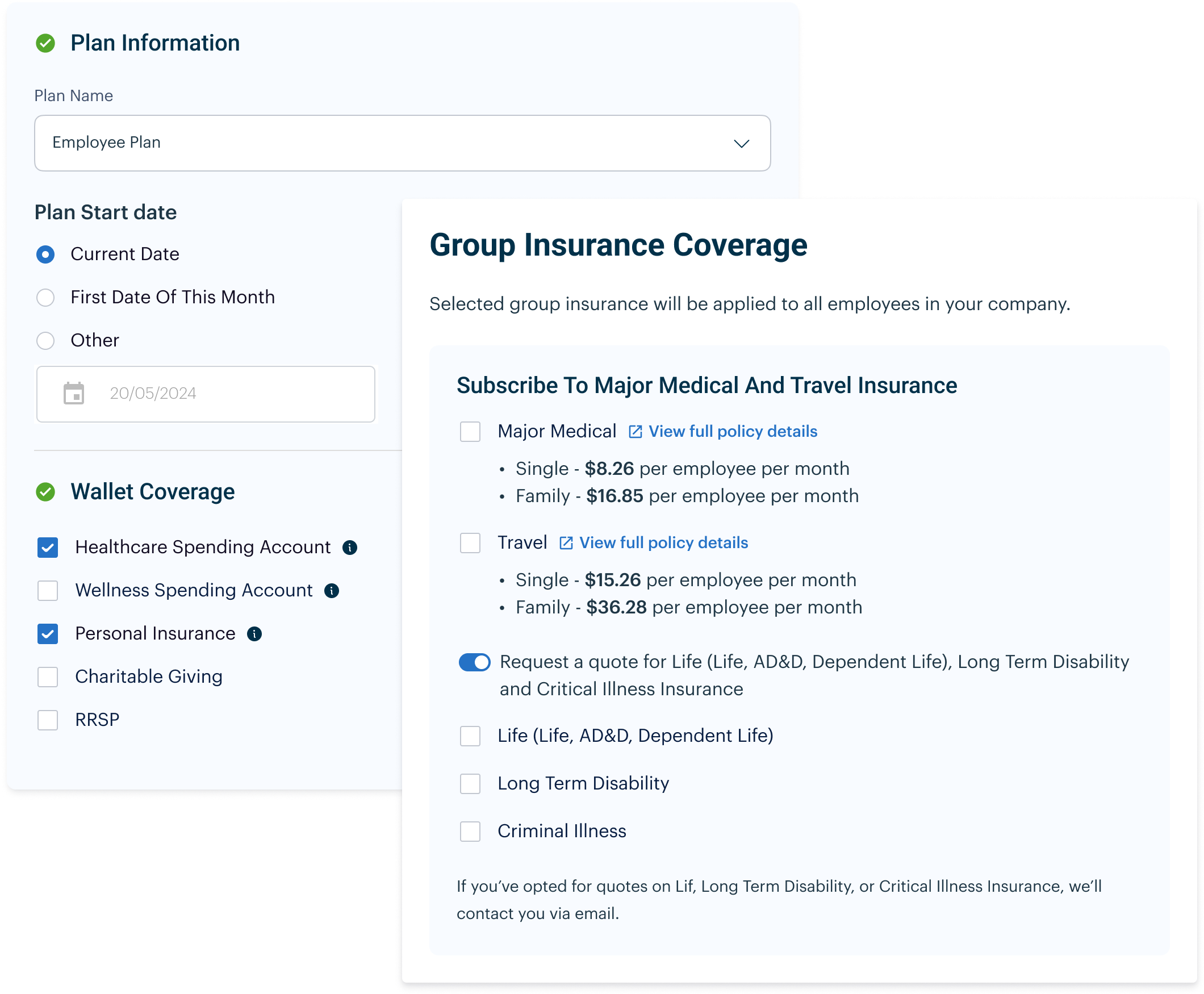Image resolution: width=1204 pixels, height=994 pixels.
Task: Click the green checkmark beside Plan Information
Action: click(45, 44)
